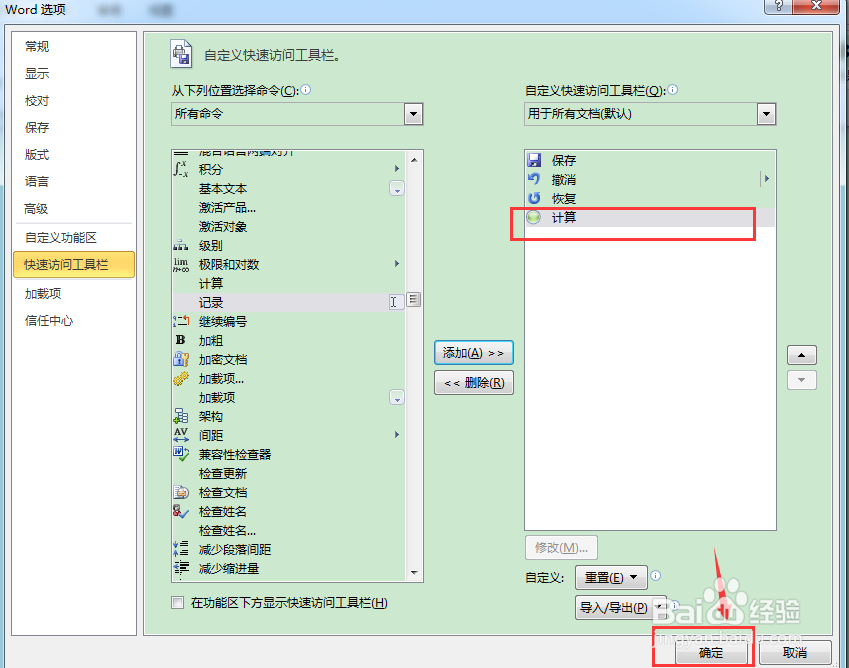The image size is (849, 668).
Task: Expand the 间距 submenu arrow
Action: coord(397,435)
